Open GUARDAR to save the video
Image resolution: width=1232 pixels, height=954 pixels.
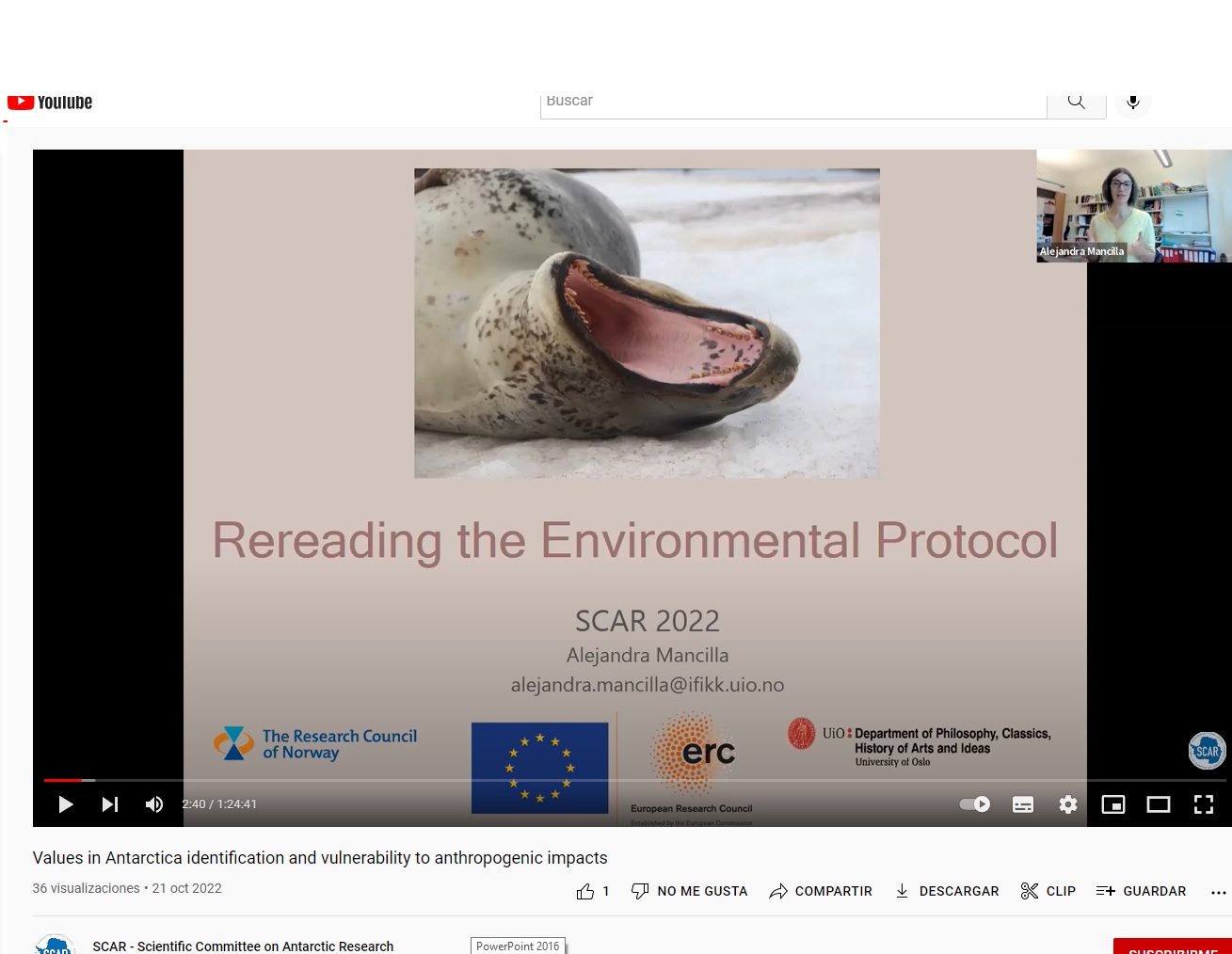[1141, 891]
